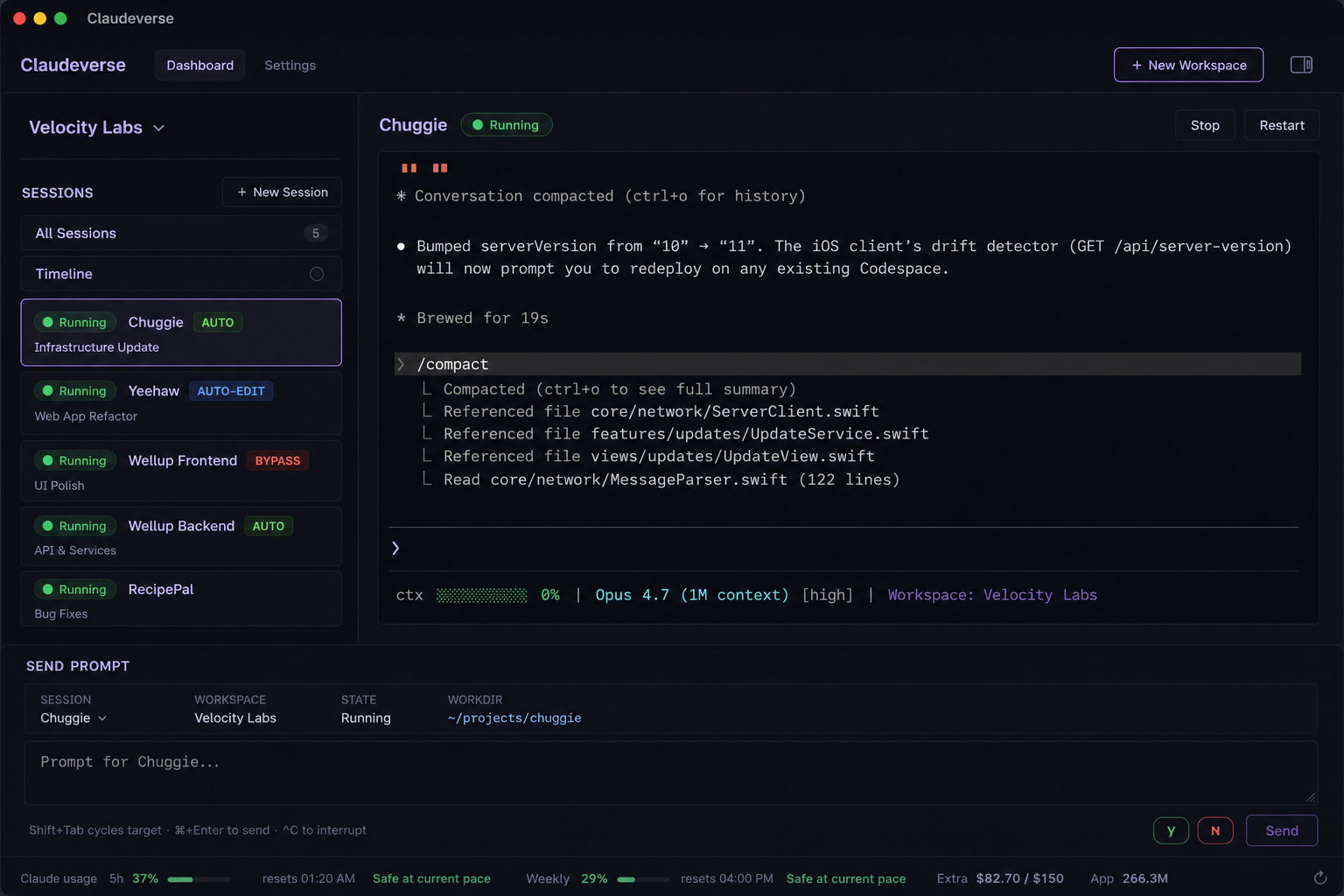The width and height of the screenshot is (1344, 896).
Task: Click the All Sessions count badge
Action: pyautogui.click(x=316, y=233)
